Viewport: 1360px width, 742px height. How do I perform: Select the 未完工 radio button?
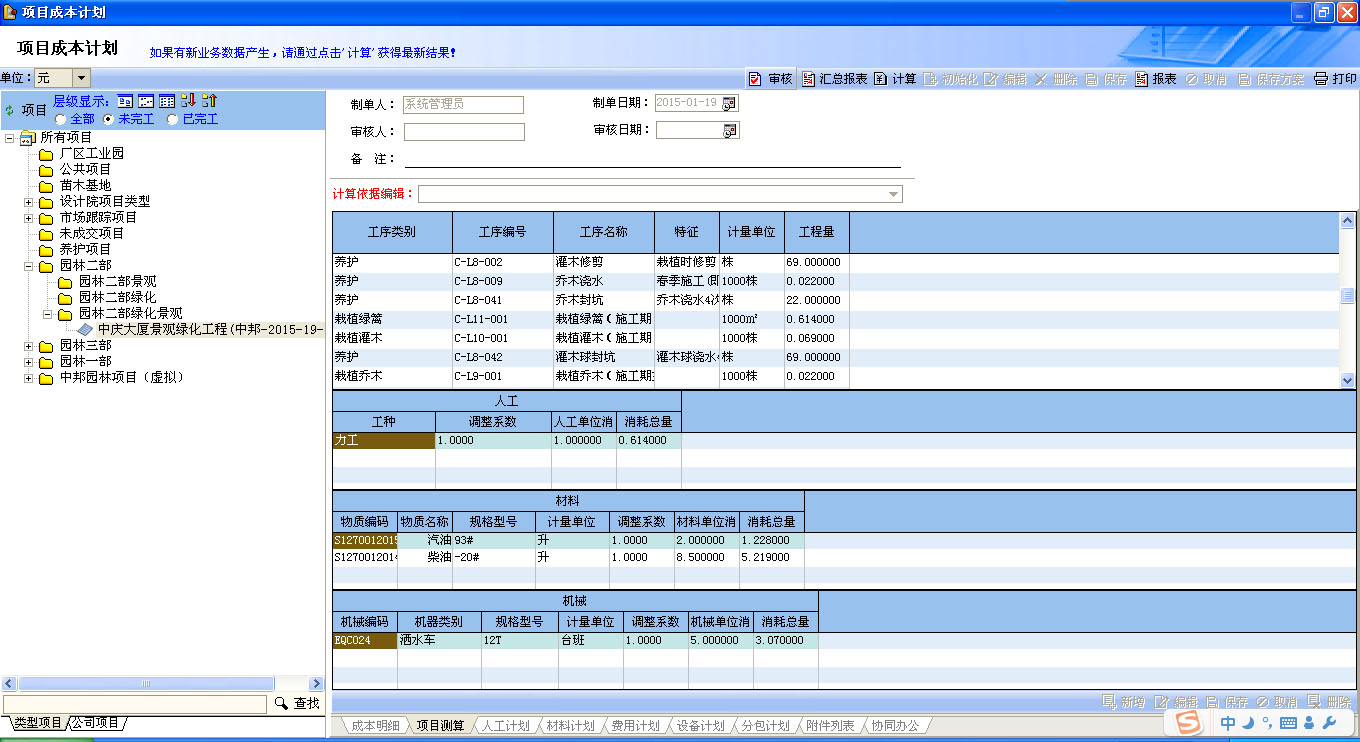click(x=109, y=119)
